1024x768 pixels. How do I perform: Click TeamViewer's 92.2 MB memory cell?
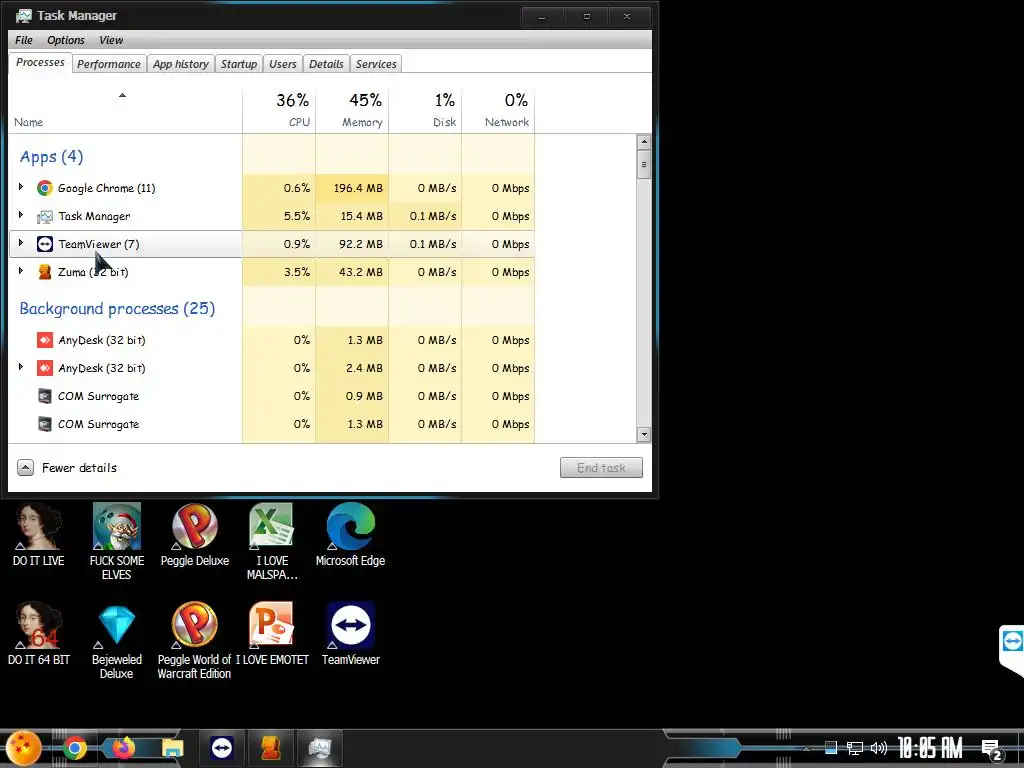353,244
